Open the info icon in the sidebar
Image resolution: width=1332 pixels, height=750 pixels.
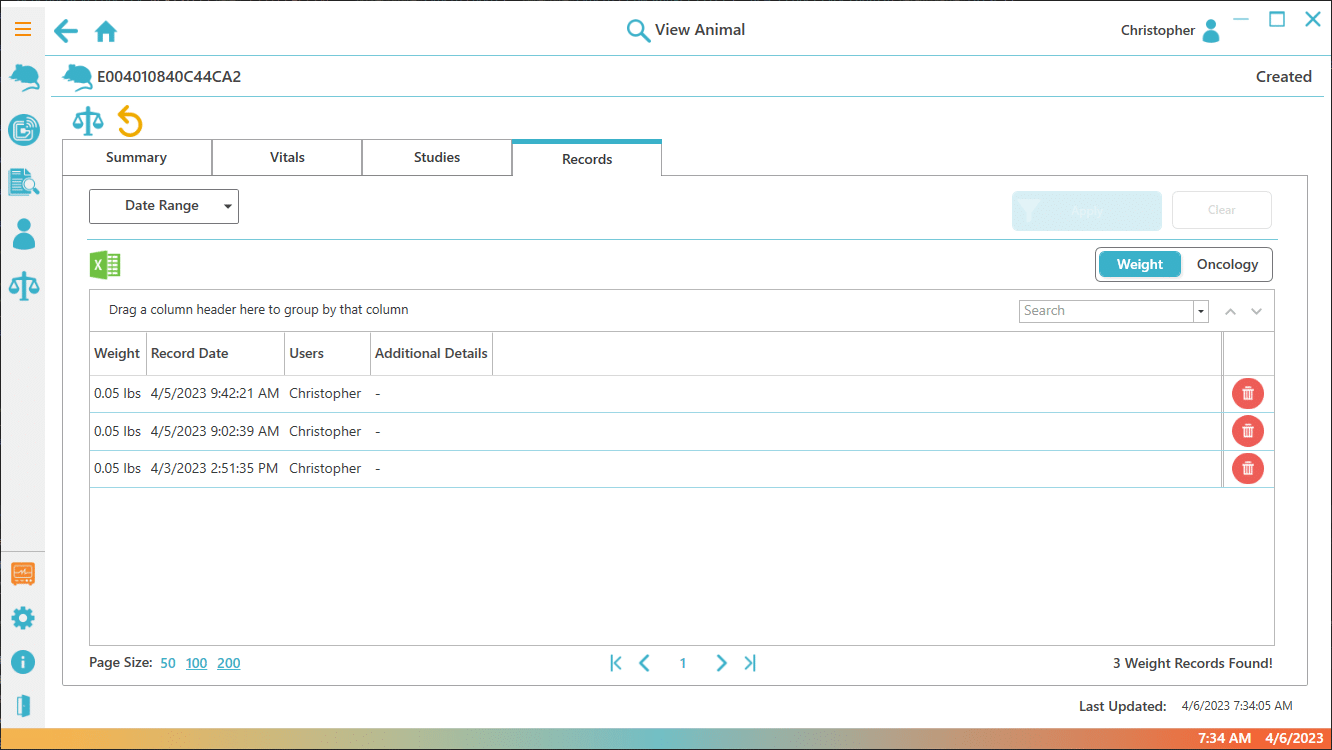tap(22, 662)
